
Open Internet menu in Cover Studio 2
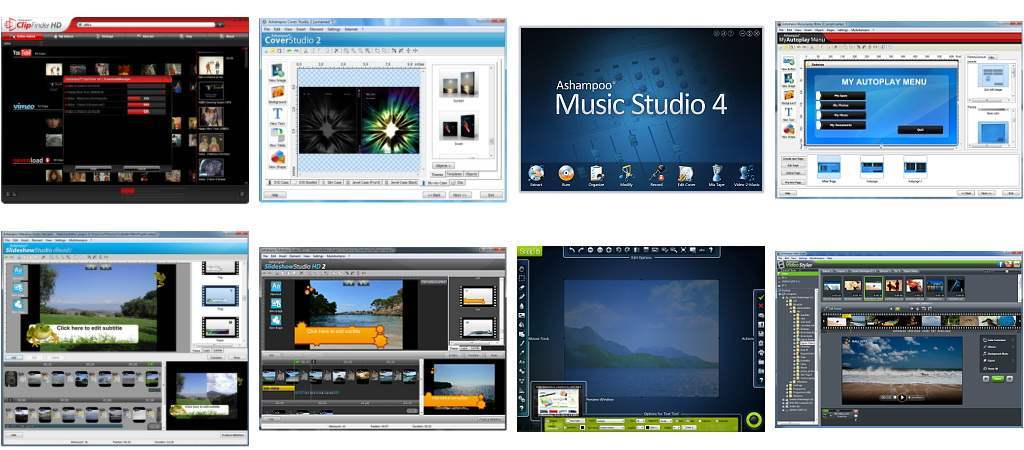click(351, 29)
